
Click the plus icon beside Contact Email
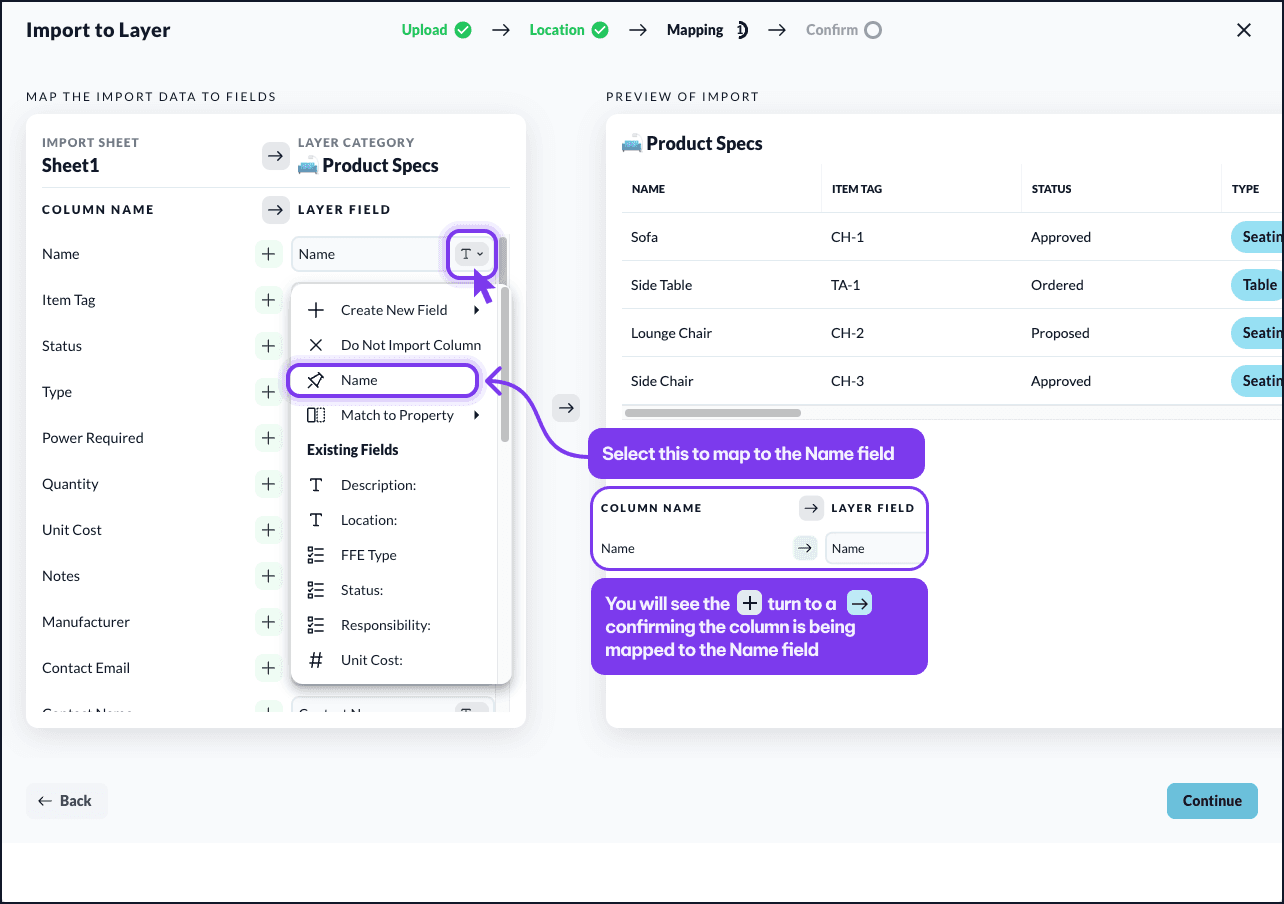click(x=268, y=668)
